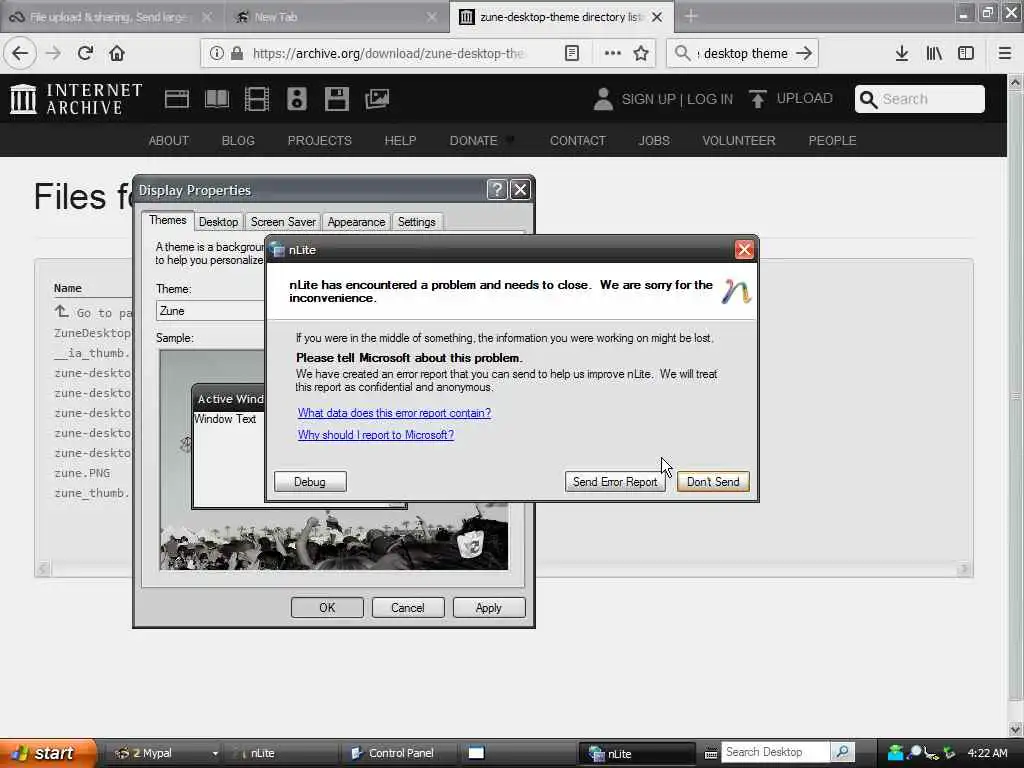The image size is (1024, 768).
Task: Click the zune.PNG file entry
Action: (82, 473)
